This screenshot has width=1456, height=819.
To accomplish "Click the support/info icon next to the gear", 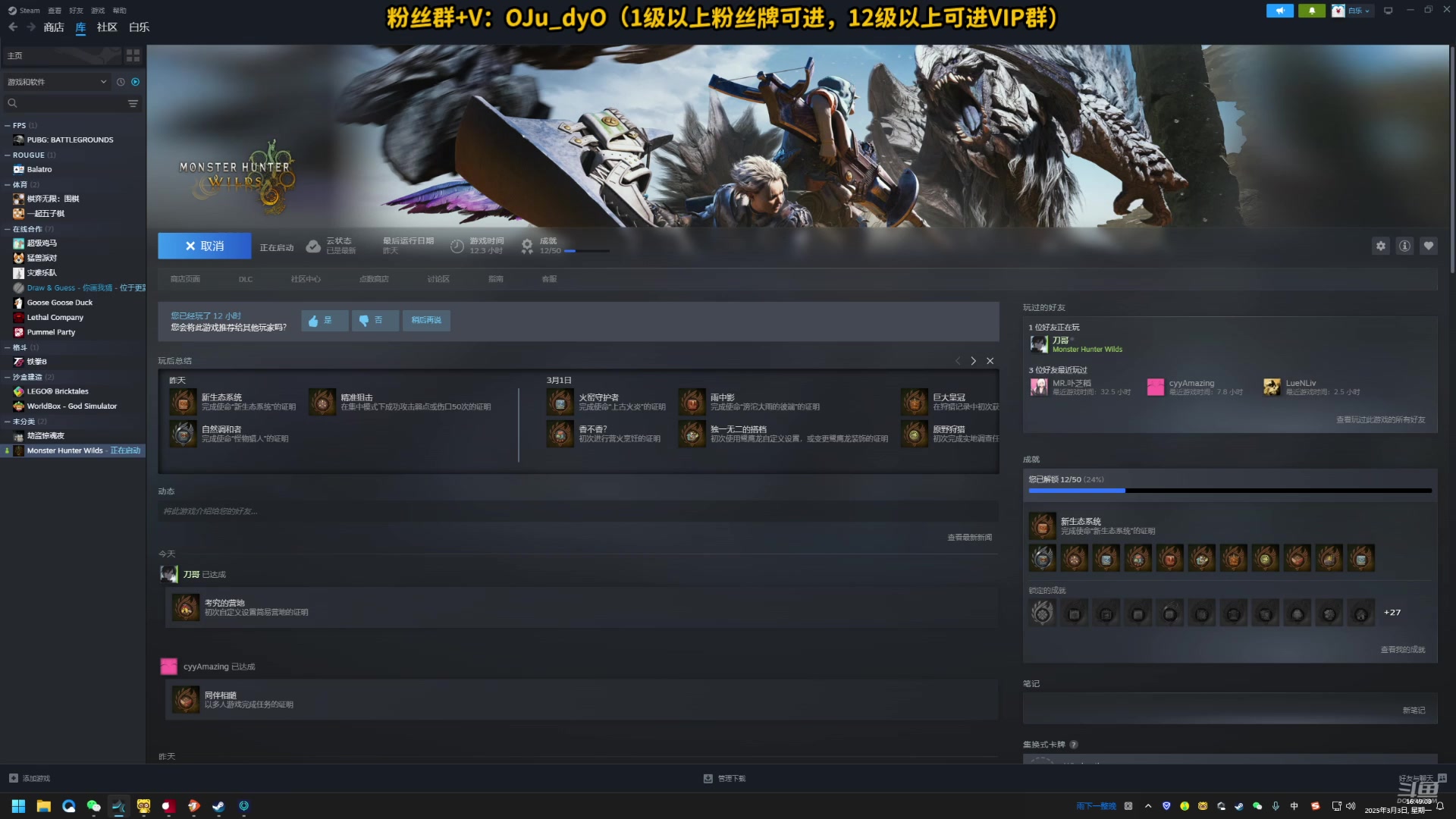I will click(1404, 246).
